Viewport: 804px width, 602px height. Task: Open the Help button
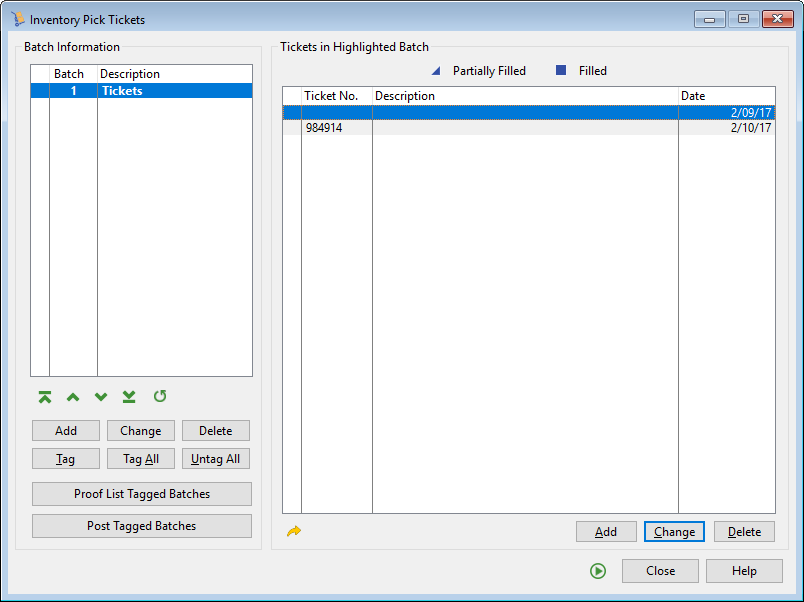point(744,571)
